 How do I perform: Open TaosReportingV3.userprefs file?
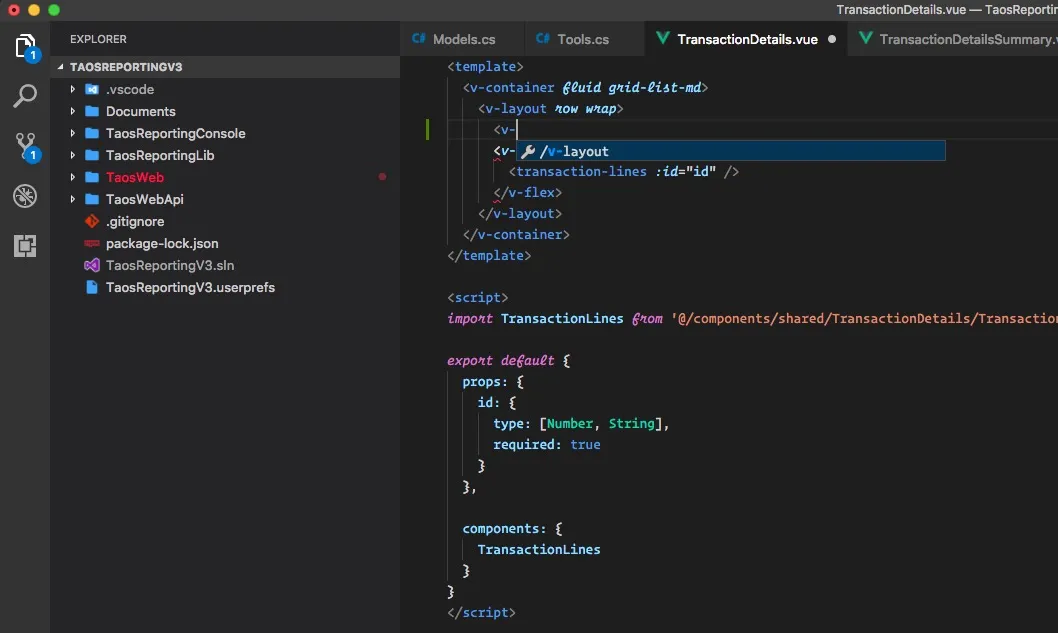click(x=190, y=287)
